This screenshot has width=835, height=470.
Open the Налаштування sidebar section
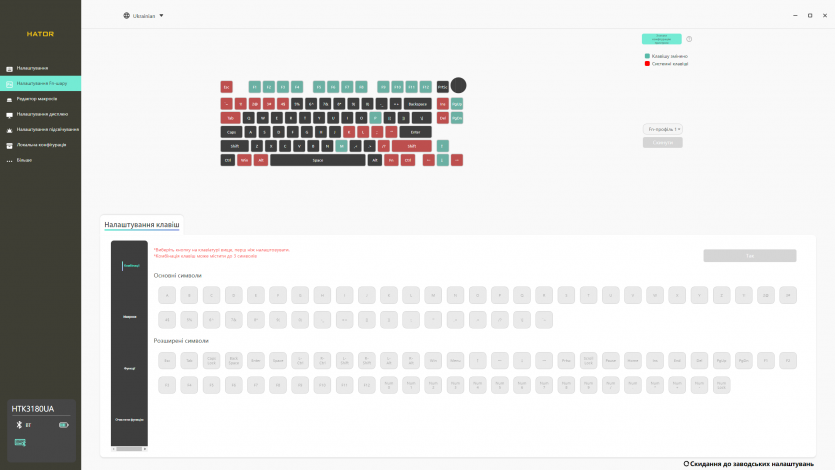pyautogui.click(x=32, y=68)
